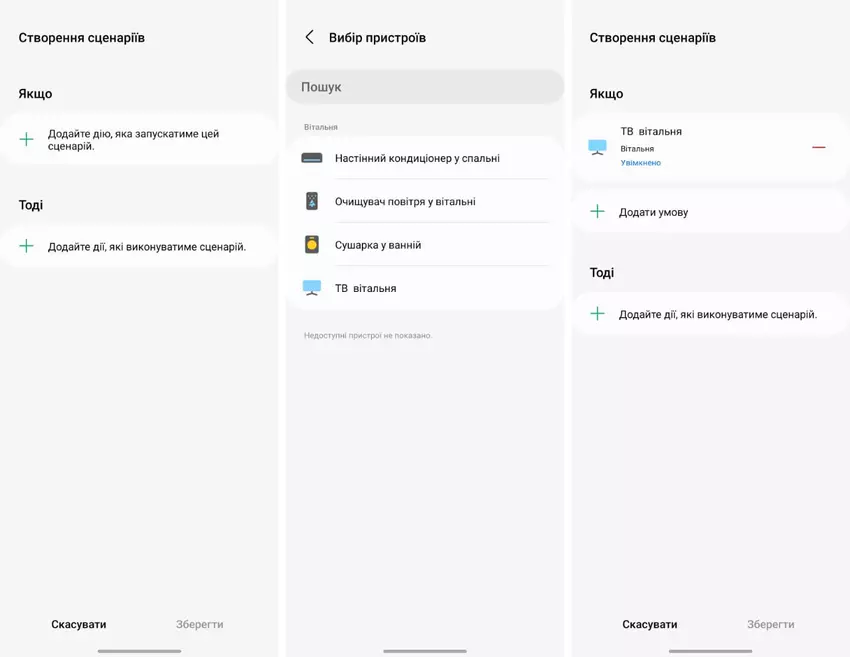Select Настінний кондиціонер у спальні
The height and width of the screenshot is (657, 850).
pos(417,158)
